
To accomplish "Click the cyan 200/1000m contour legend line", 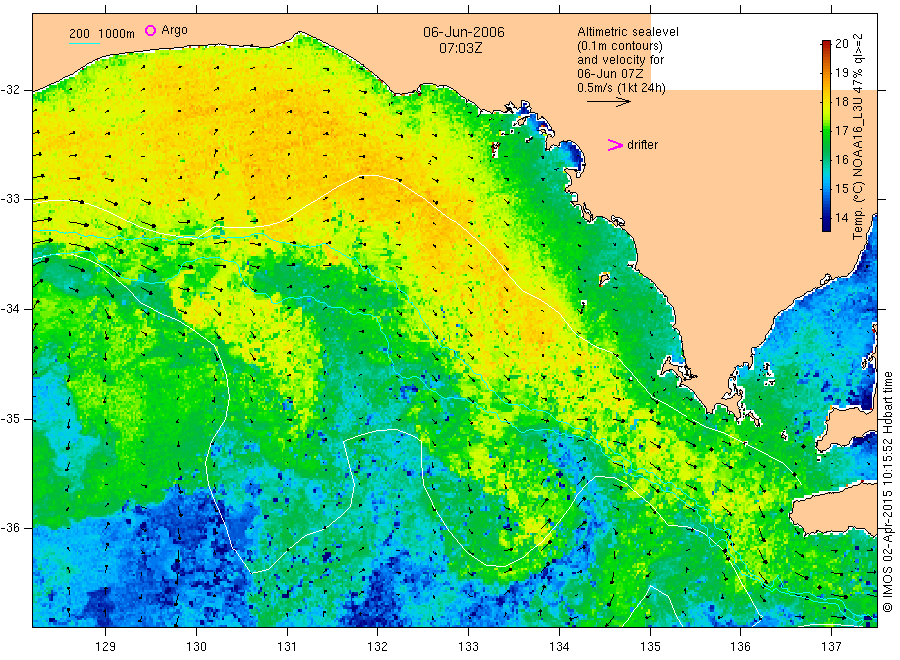I will click(x=84, y=43).
